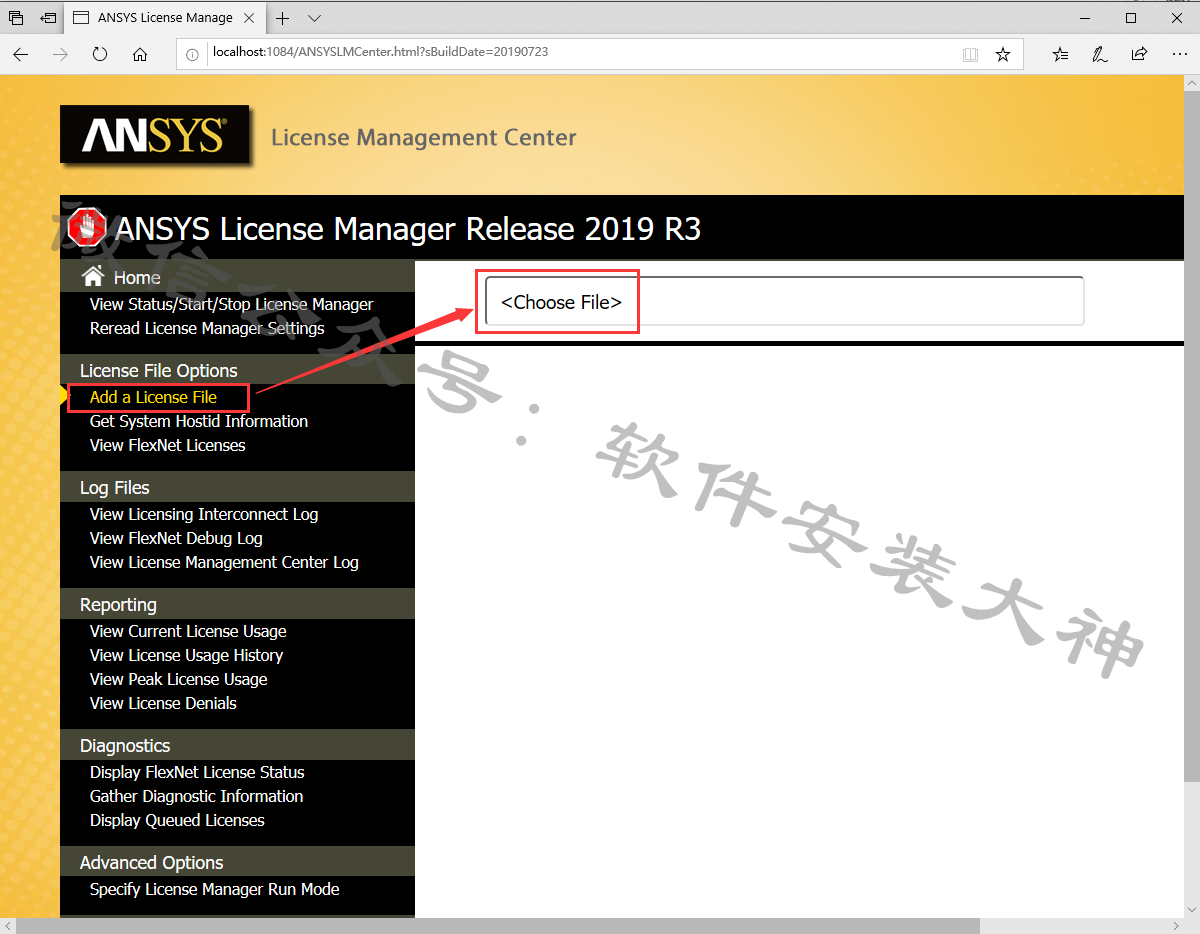Click the horizontal page scrollbar
Image resolution: width=1200 pixels, height=934 pixels.
[x=500, y=926]
